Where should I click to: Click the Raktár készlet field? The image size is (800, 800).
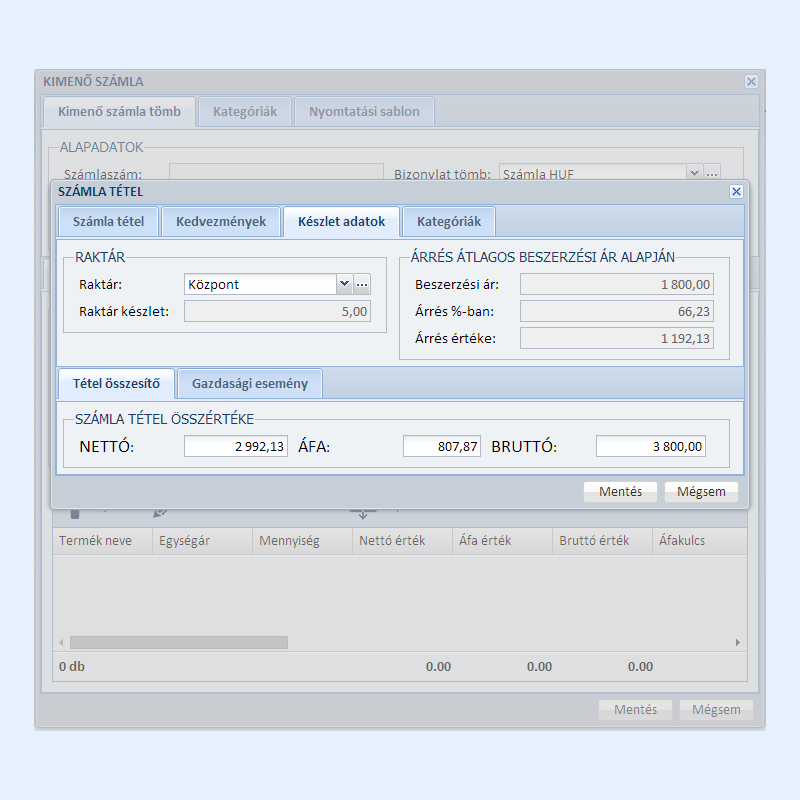click(x=277, y=311)
